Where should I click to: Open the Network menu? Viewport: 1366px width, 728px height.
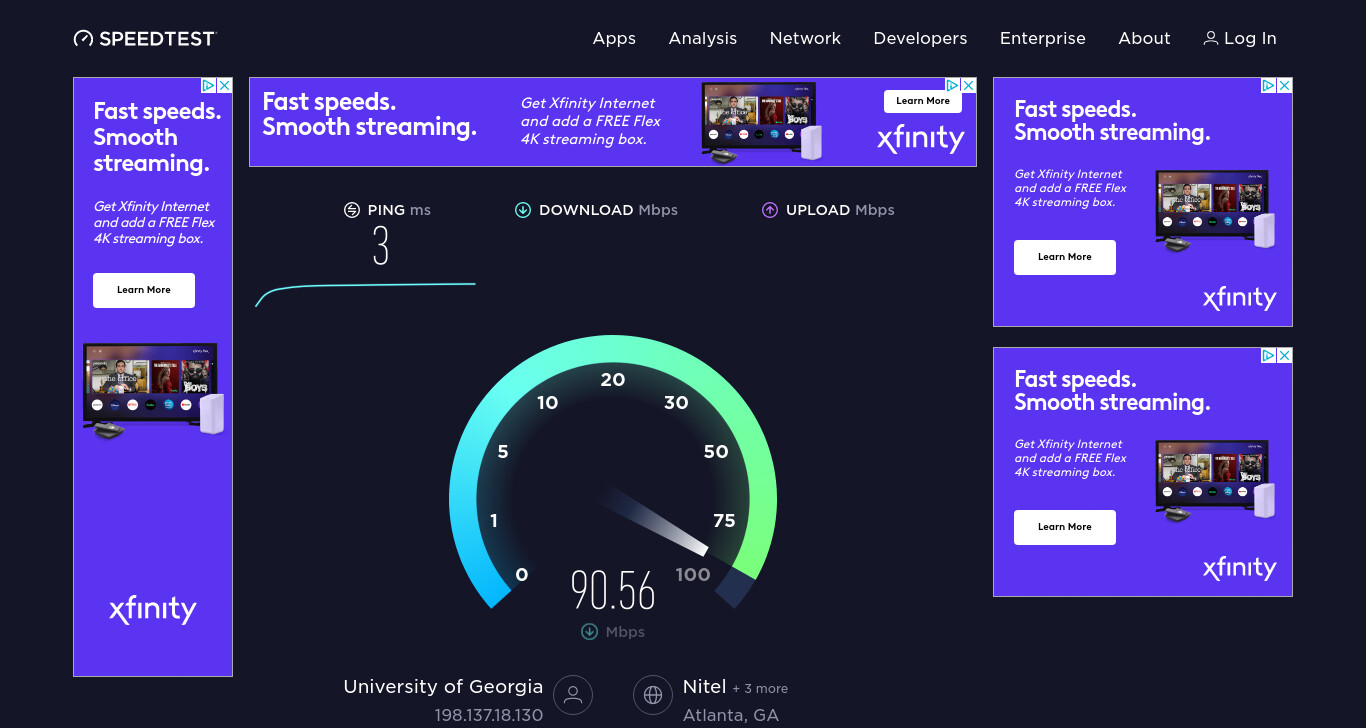805,38
